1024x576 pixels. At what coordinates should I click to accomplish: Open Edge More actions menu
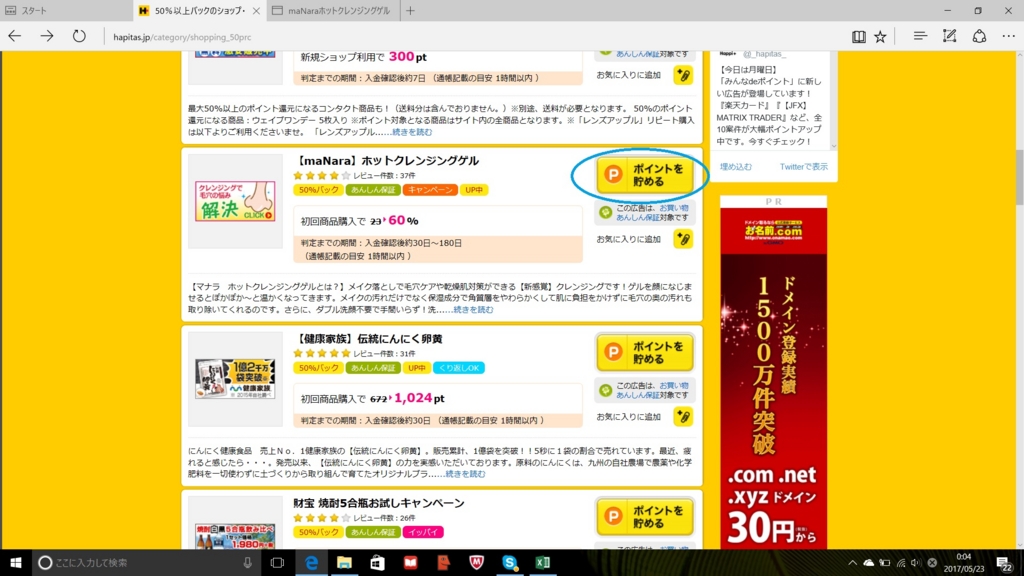1008,37
